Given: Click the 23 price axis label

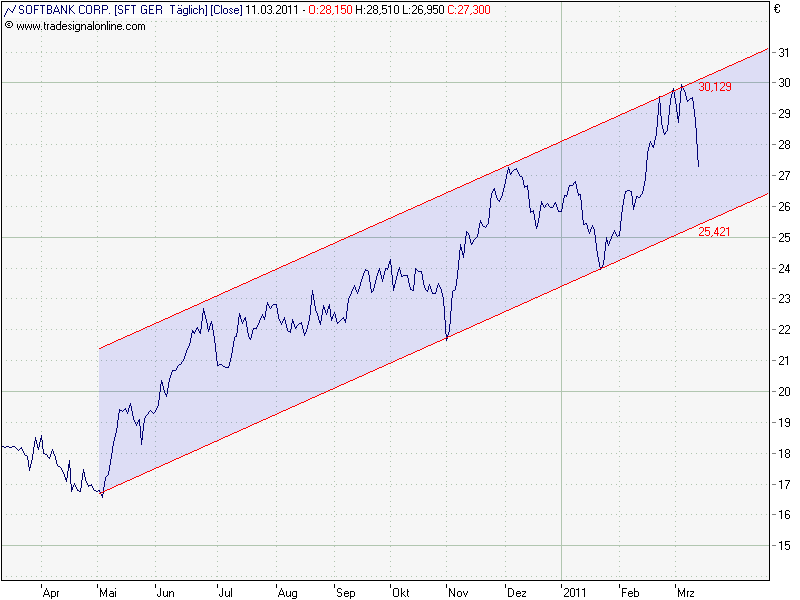Looking at the screenshot, I should coord(784,298).
